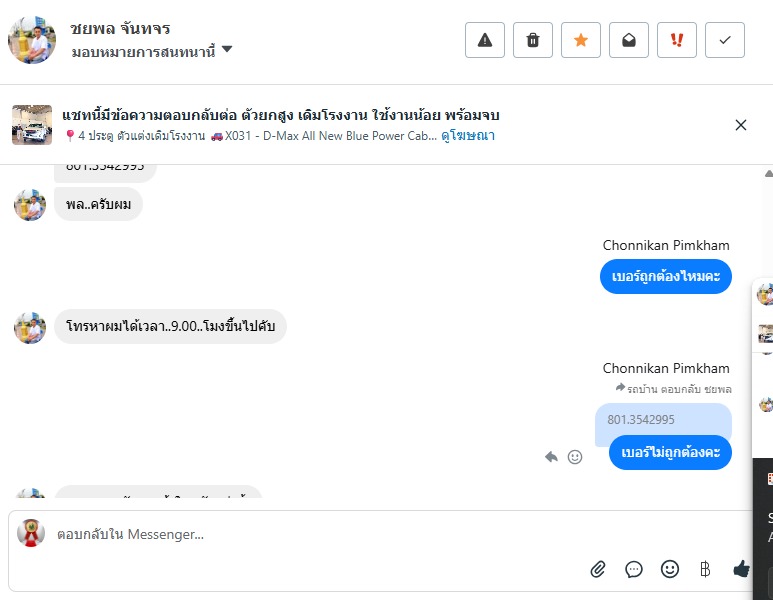Image resolution: width=773 pixels, height=600 pixels.
Task: Open the ดูโฆษณา ad link
Action: (468, 136)
